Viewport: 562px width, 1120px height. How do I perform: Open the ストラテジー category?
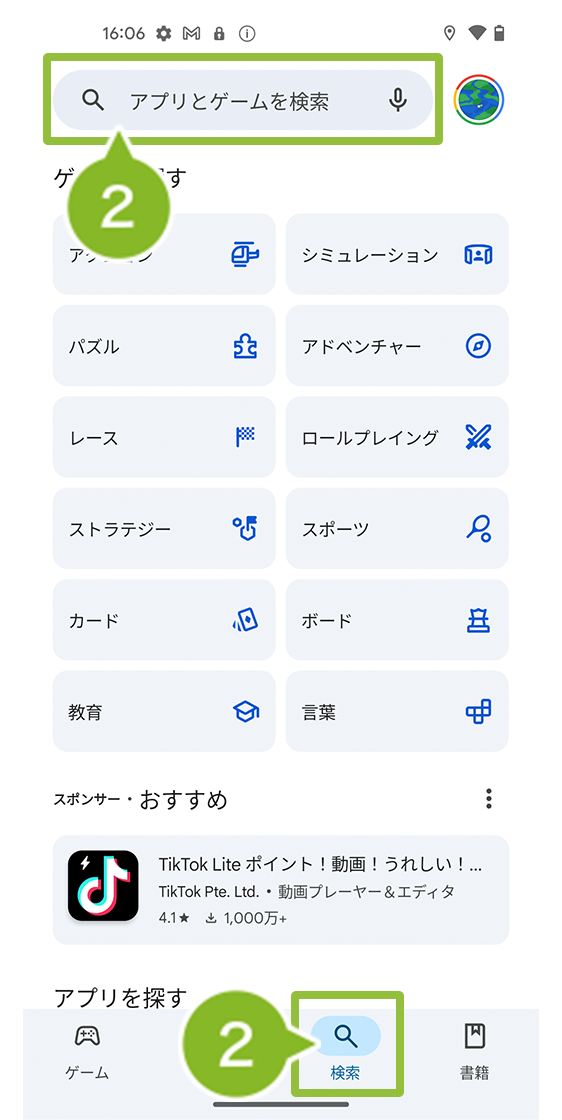[164, 528]
